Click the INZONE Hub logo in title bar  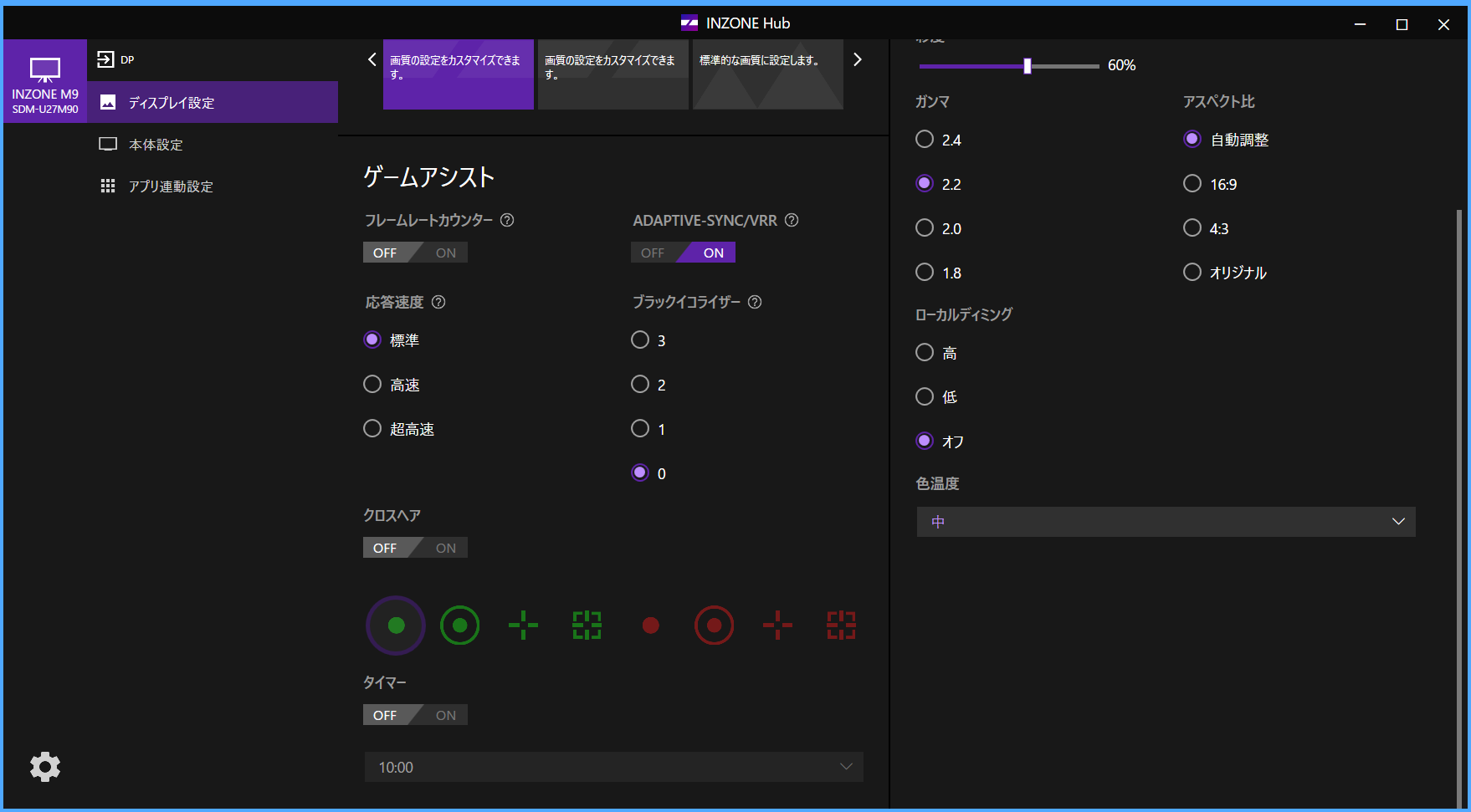(689, 23)
